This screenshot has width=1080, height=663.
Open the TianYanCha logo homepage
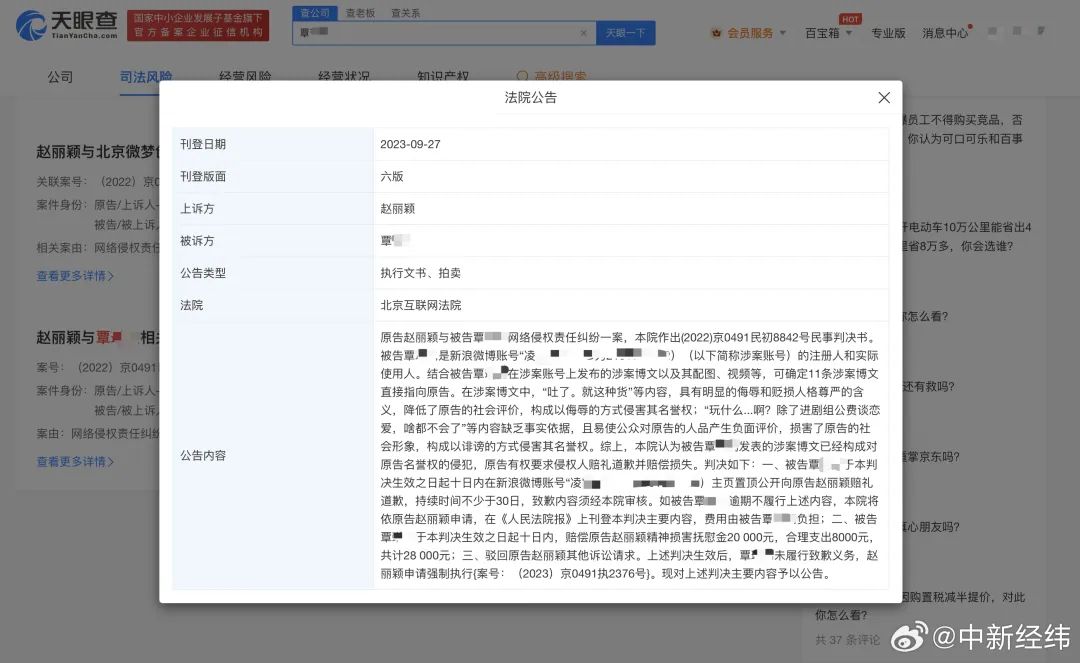click(x=67, y=25)
